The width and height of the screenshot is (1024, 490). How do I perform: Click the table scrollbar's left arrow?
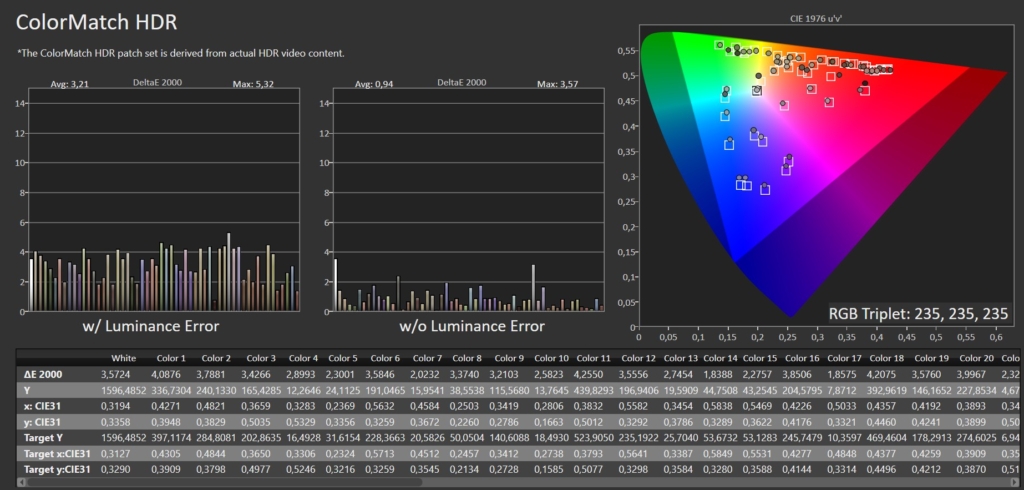click(21, 483)
